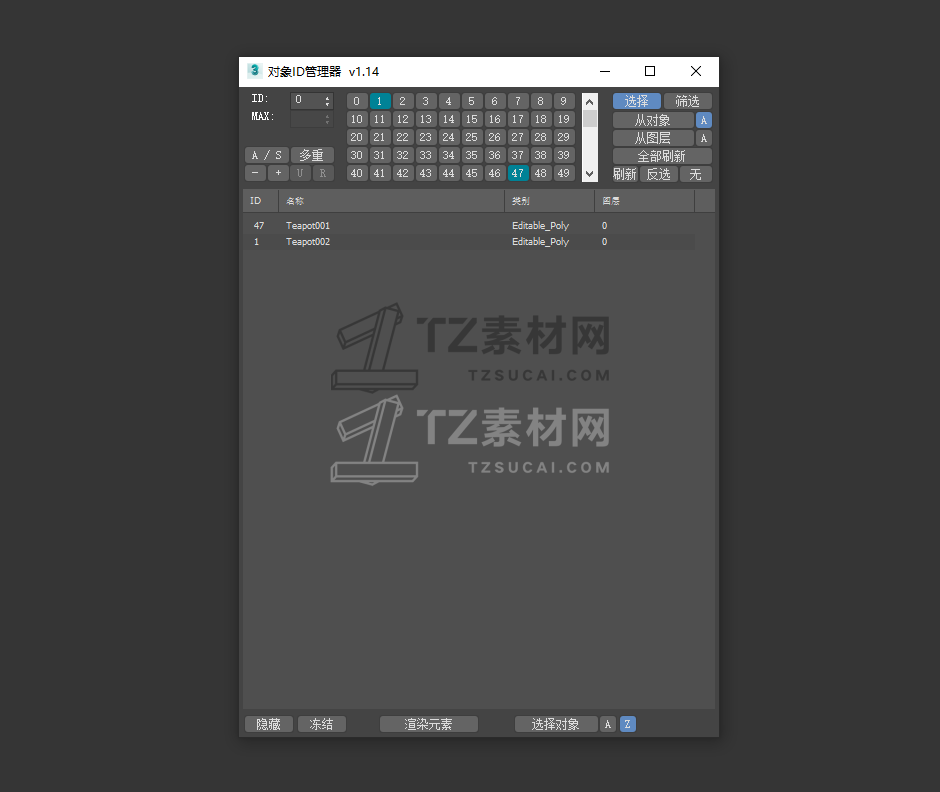The width and height of the screenshot is (940, 792).
Task: Click Editable_Poly cell for Teapot001
Action: [540, 225]
